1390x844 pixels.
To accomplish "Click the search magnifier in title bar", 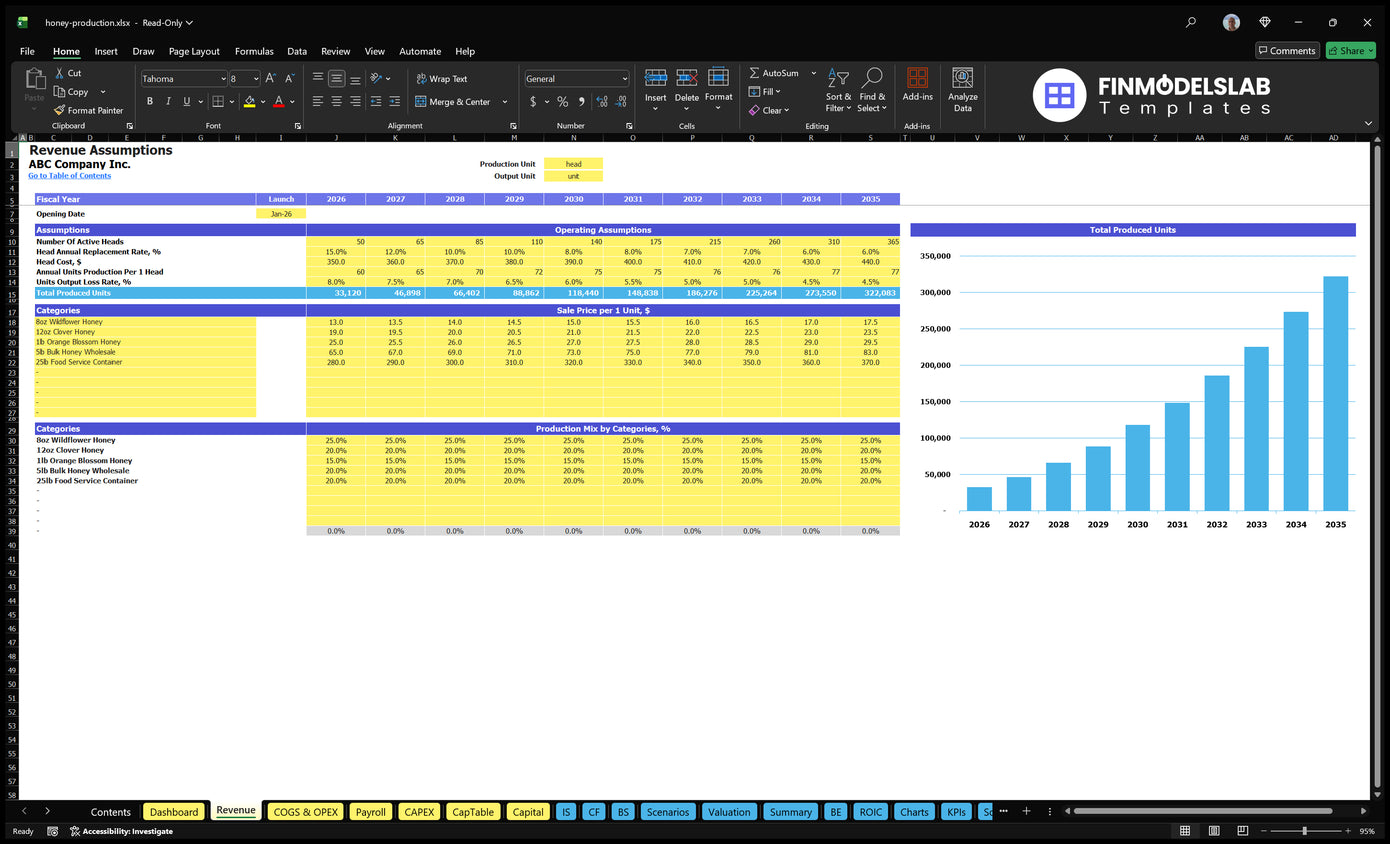I will (x=1190, y=22).
